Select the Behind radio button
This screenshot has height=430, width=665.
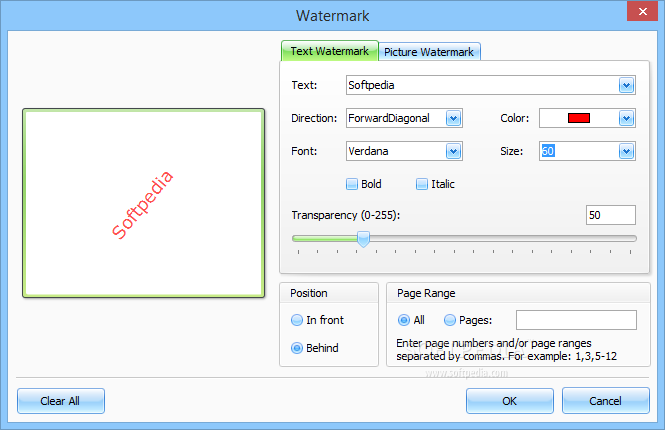[297, 348]
